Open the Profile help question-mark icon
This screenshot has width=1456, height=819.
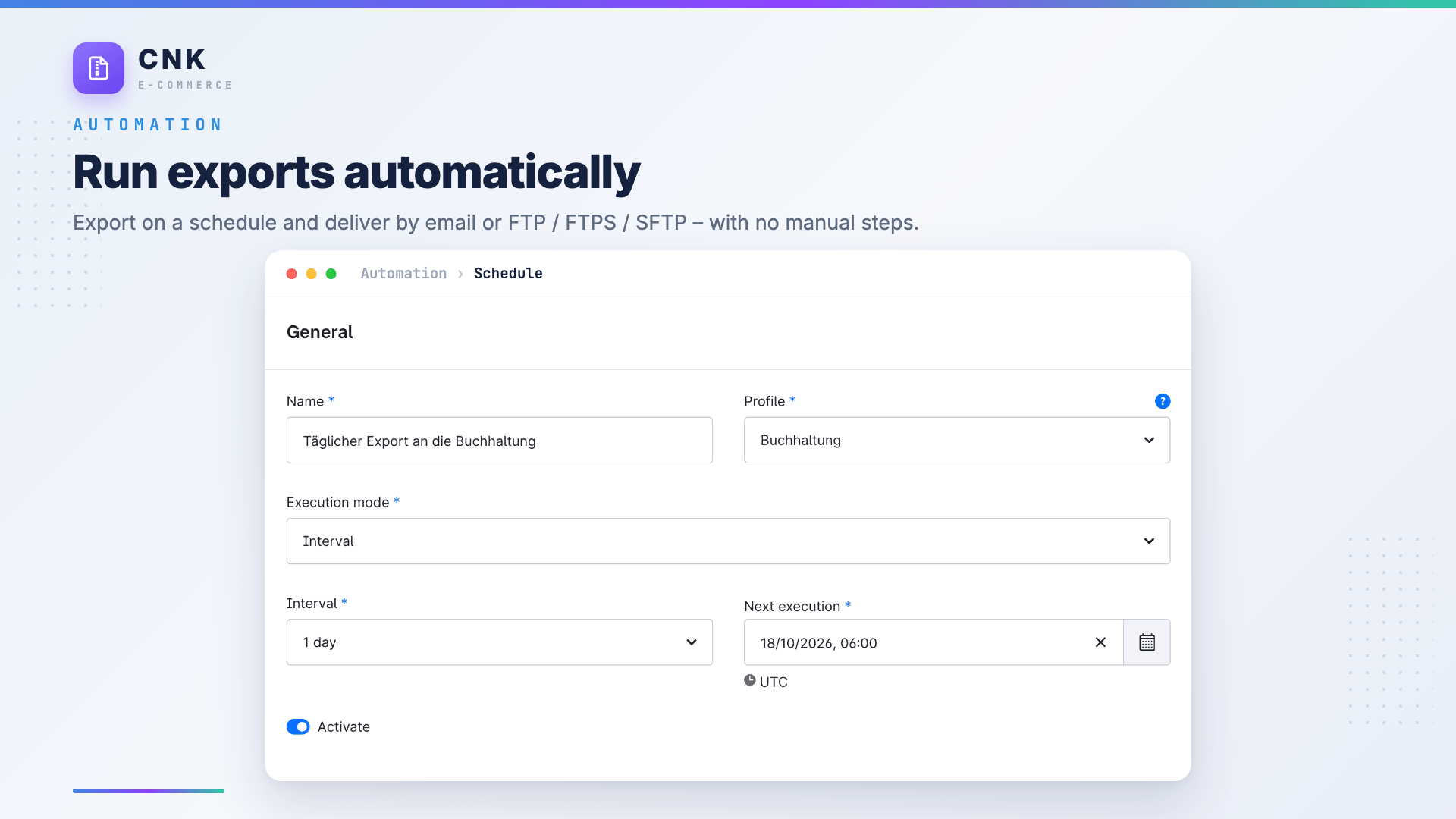1162,401
